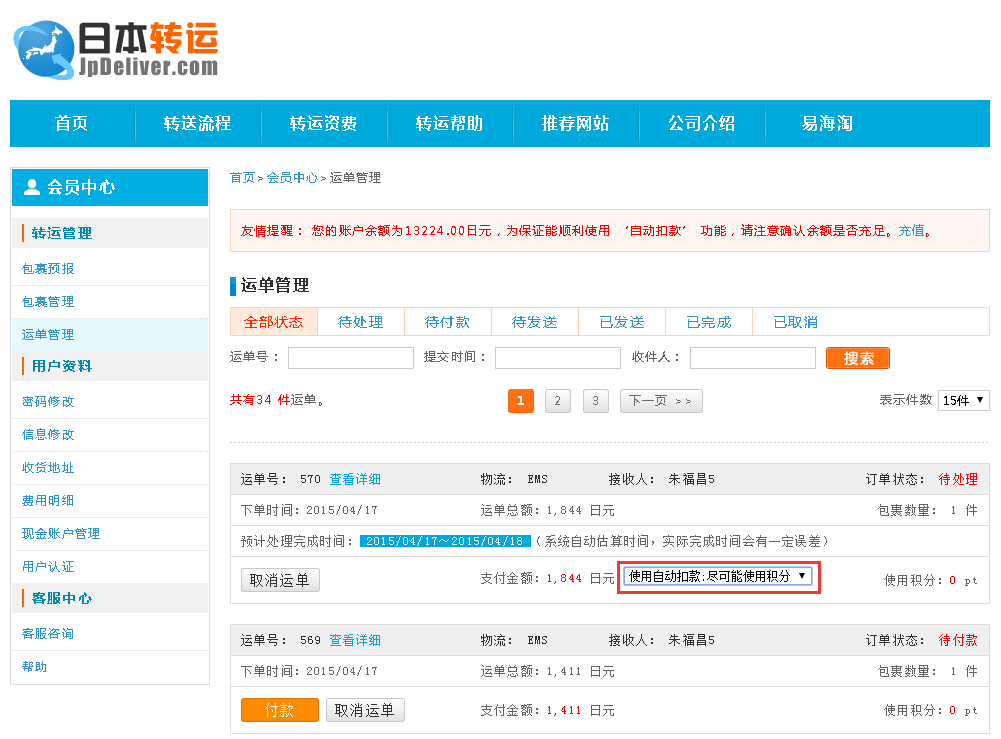Click the 充值 recharge link

tap(913, 230)
